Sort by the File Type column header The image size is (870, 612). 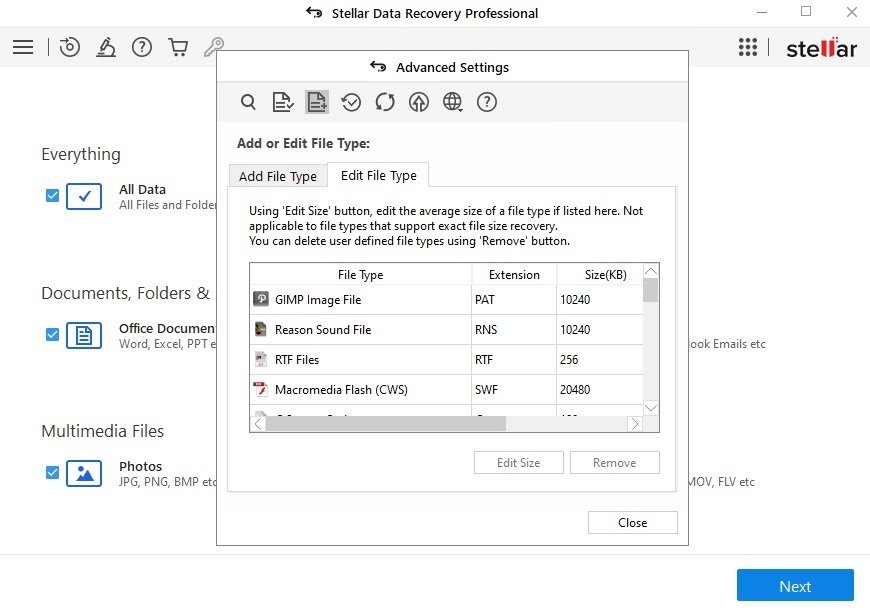point(361,275)
